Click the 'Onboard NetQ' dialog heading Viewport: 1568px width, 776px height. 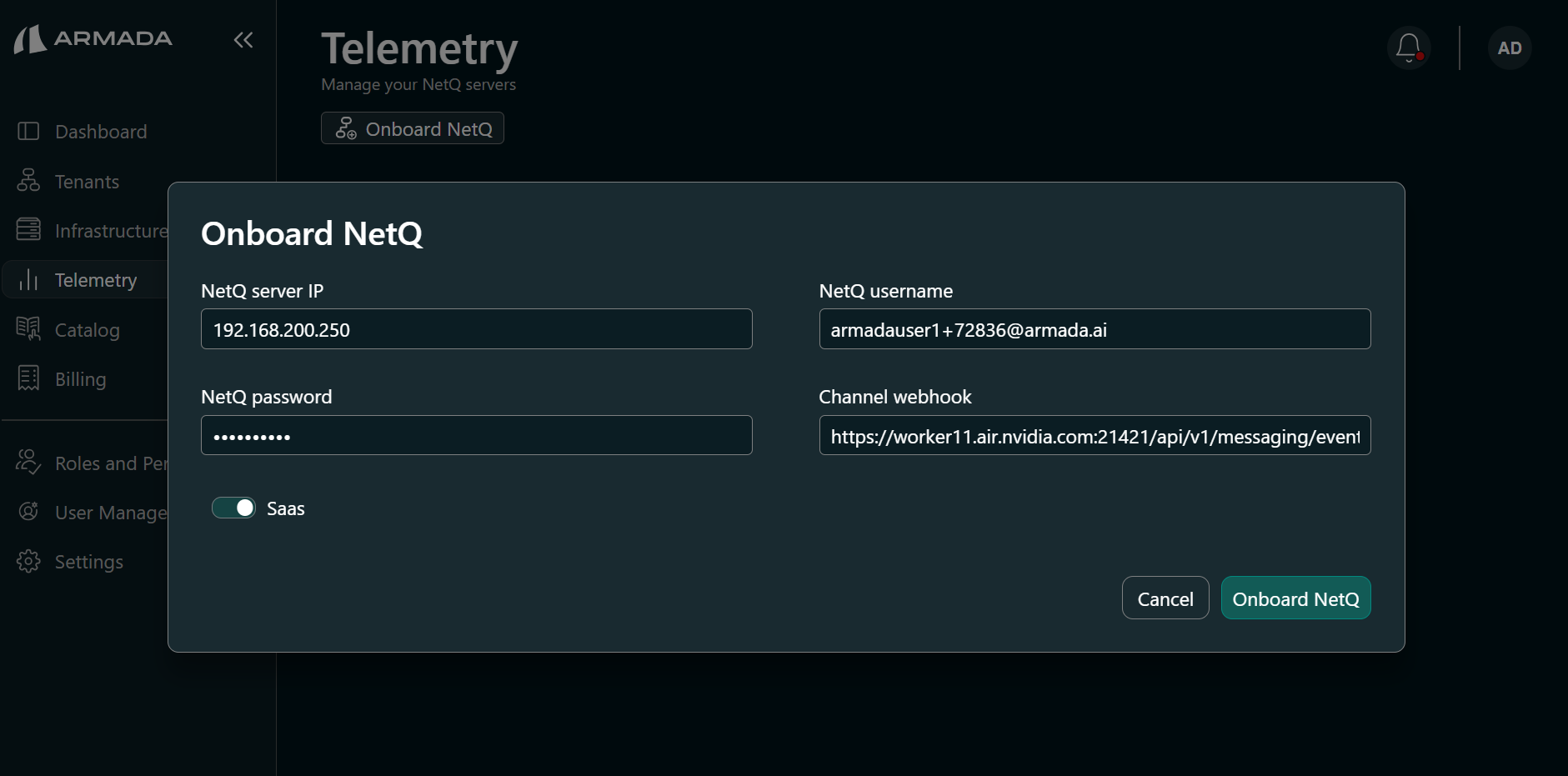[x=312, y=234]
